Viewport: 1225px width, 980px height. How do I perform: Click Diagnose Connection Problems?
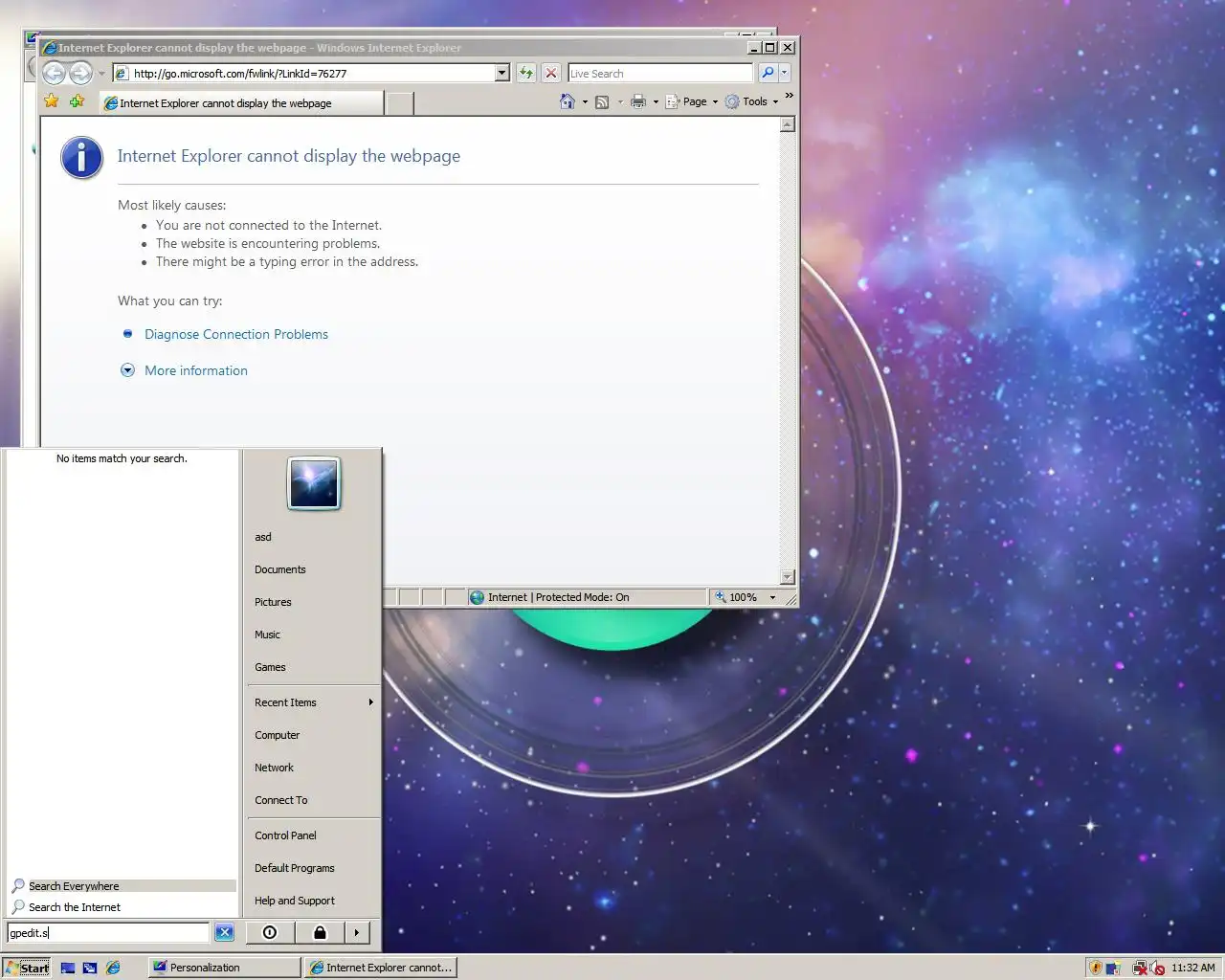pyautogui.click(x=236, y=334)
